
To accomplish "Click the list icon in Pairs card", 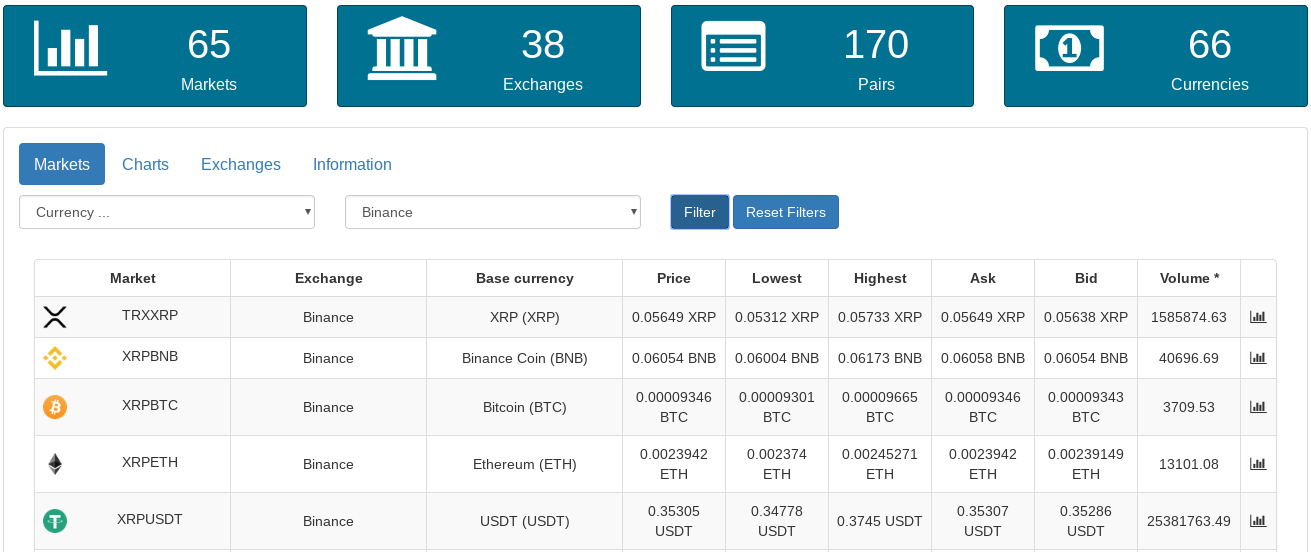I will (733, 46).
